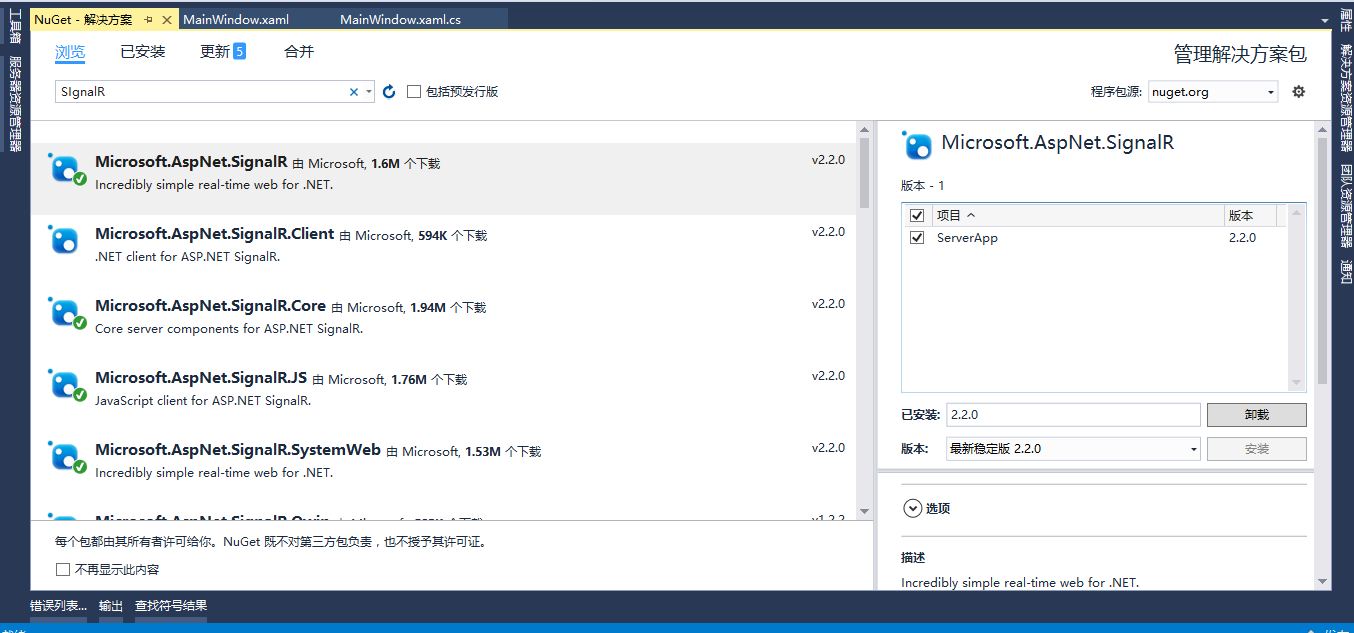Click the list scrollbar down arrow
The height and width of the screenshot is (633, 1354).
point(865,513)
